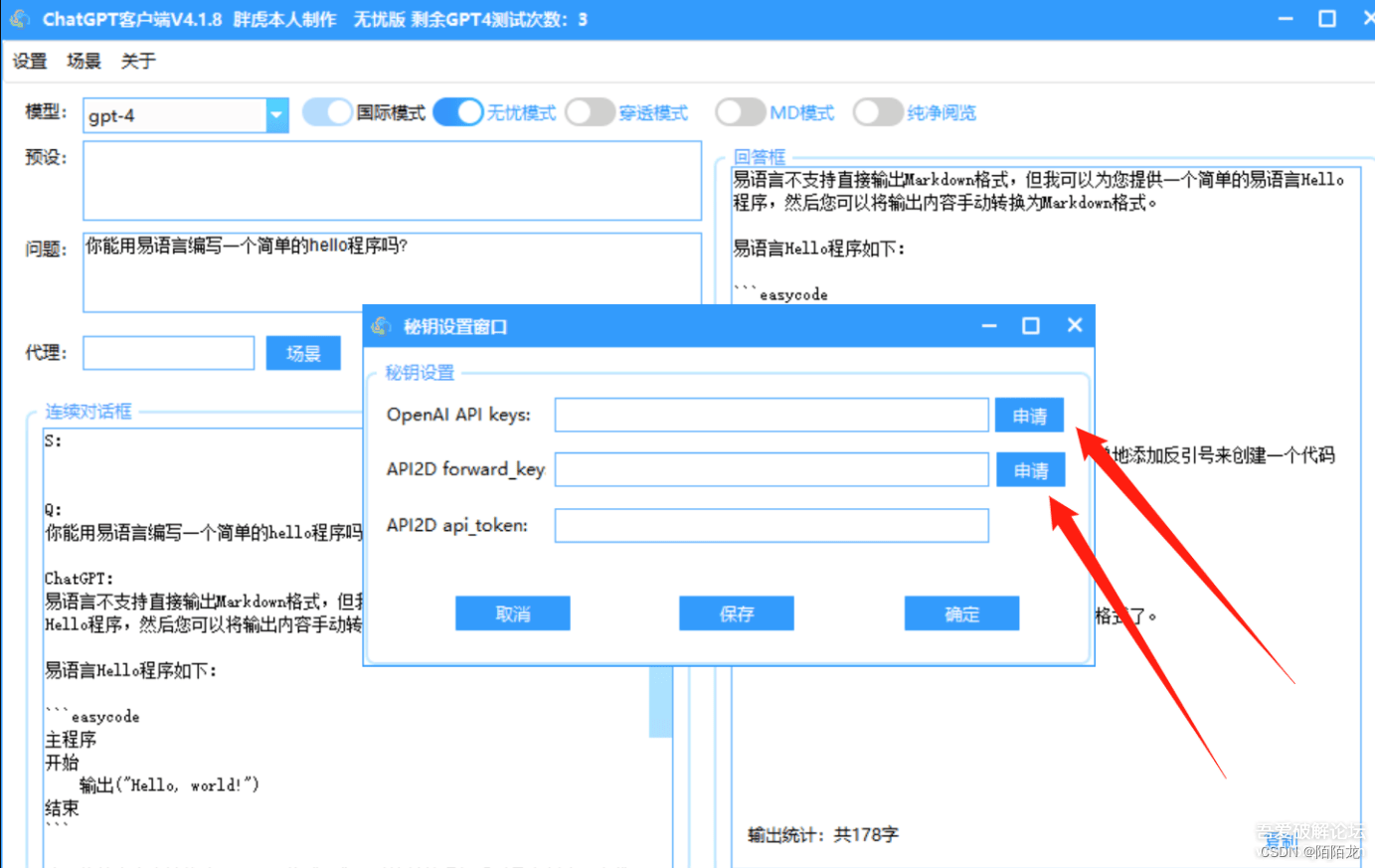The width and height of the screenshot is (1375, 868).
Task: Click the 保存 button in the key dialog
Action: 737,613
